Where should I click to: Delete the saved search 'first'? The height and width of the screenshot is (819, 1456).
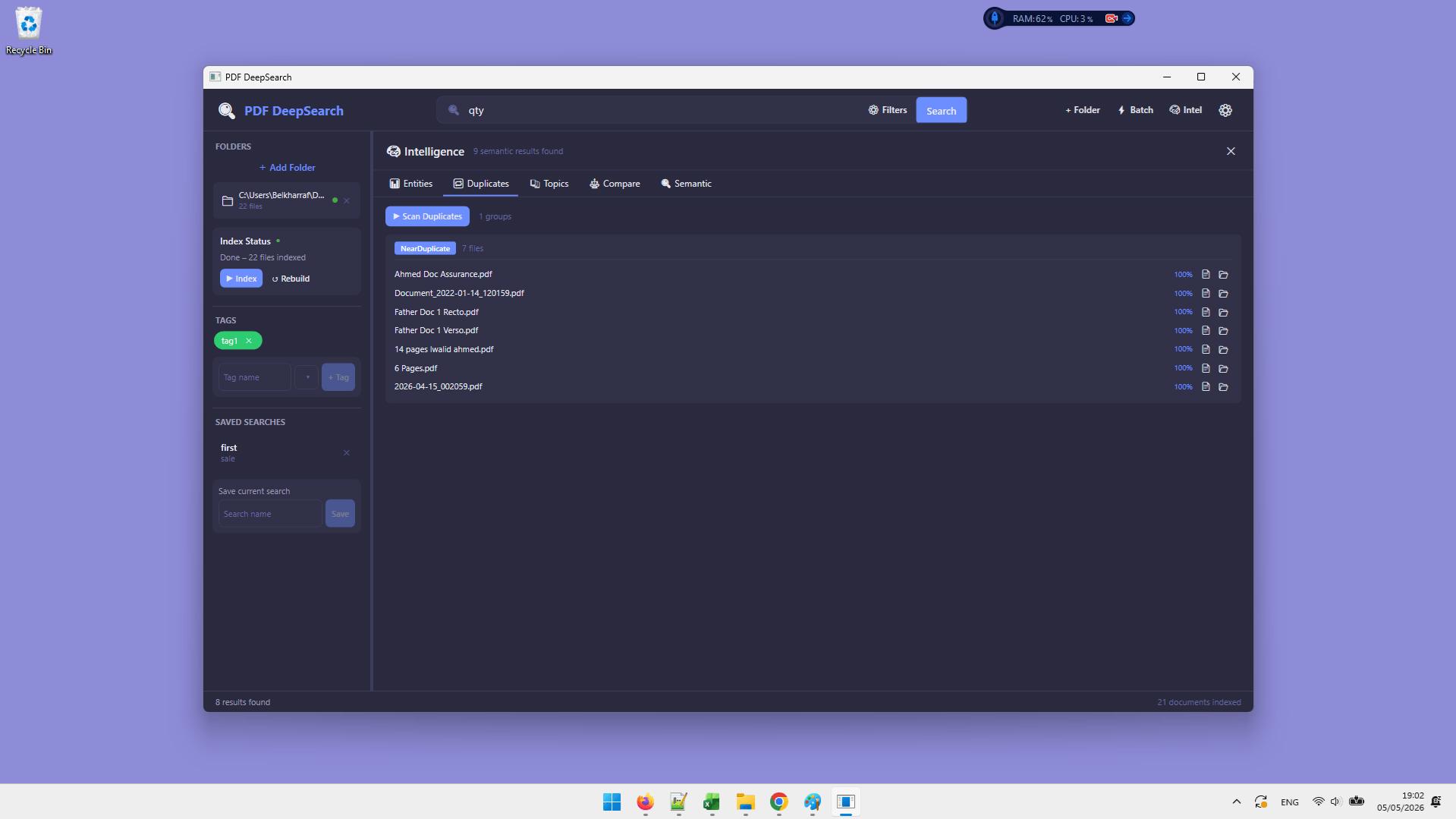pos(347,453)
